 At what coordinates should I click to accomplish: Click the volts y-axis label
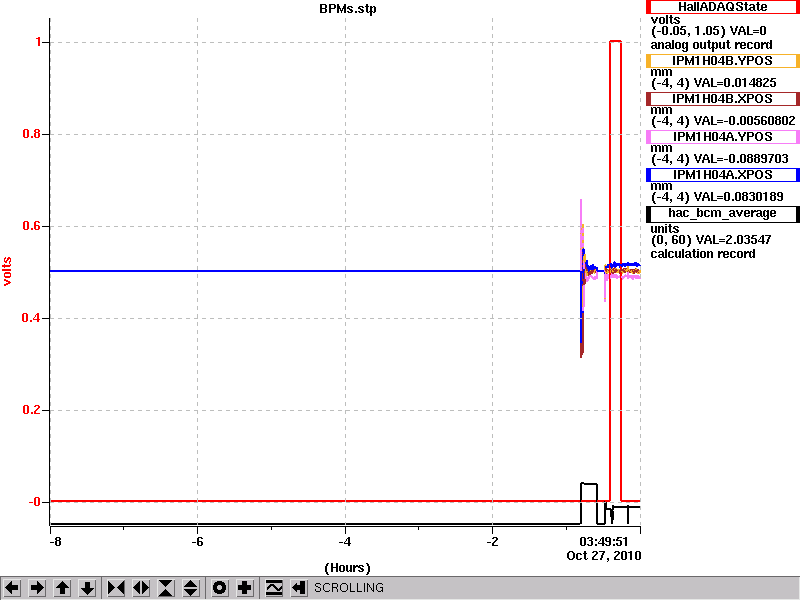coord(7,271)
